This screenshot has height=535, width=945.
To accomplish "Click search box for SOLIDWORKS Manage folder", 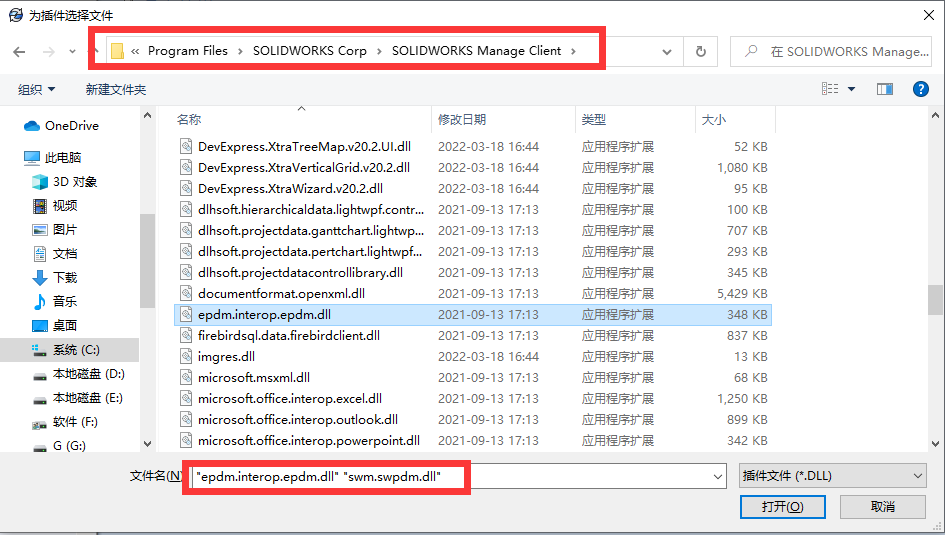I will click(x=830, y=52).
